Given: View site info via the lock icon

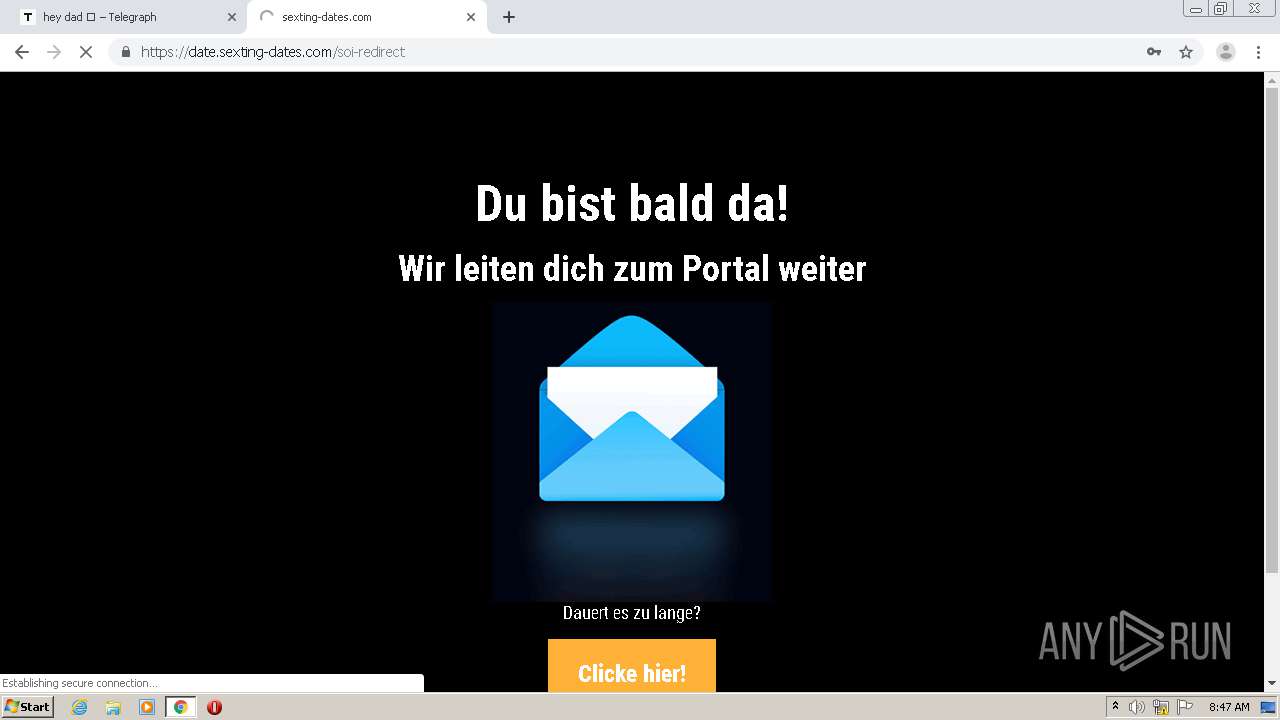Looking at the screenshot, I should point(126,52).
